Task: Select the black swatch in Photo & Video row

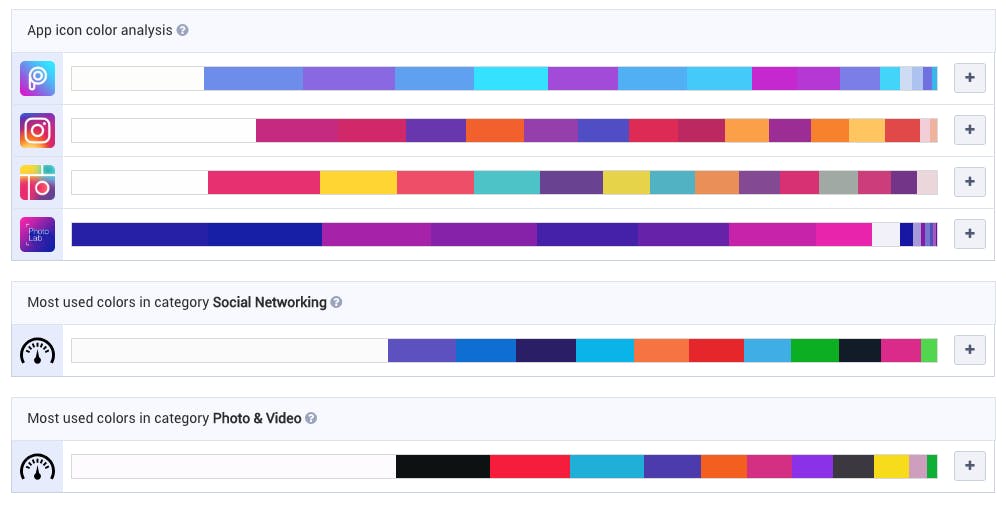Action: click(x=442, y=467)
